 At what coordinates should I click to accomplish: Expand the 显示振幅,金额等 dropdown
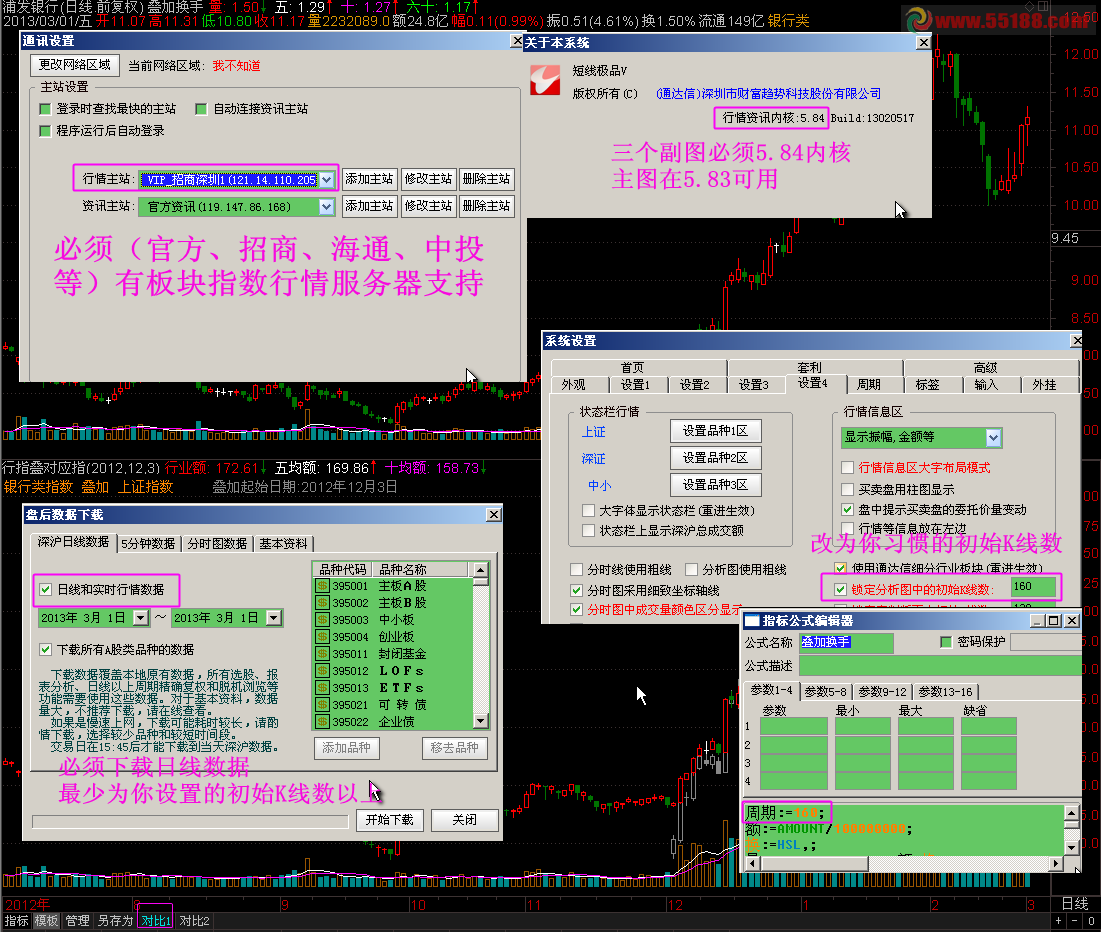pyautogui.click(x=993, y=438)
